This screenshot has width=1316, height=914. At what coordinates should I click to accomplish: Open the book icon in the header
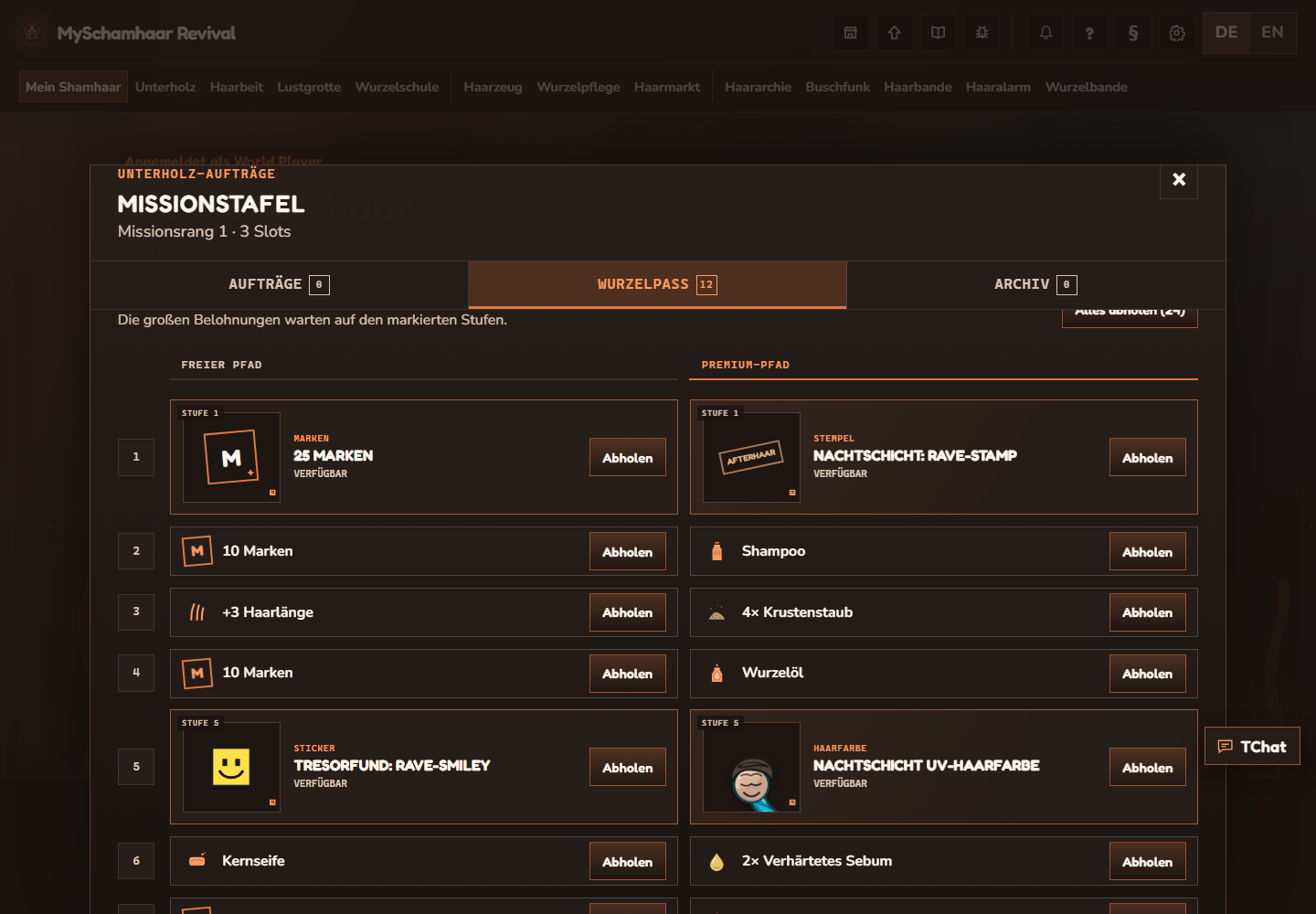tap(938, 33)
